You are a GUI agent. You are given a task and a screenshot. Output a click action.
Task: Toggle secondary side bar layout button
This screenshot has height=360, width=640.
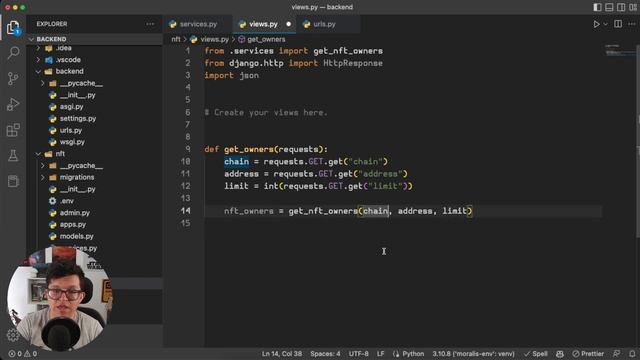(621, 7)
